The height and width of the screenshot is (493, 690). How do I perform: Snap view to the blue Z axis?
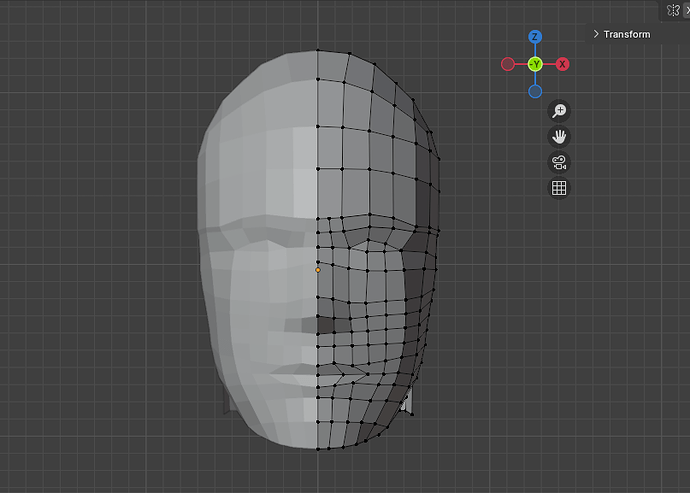[535, 37]
